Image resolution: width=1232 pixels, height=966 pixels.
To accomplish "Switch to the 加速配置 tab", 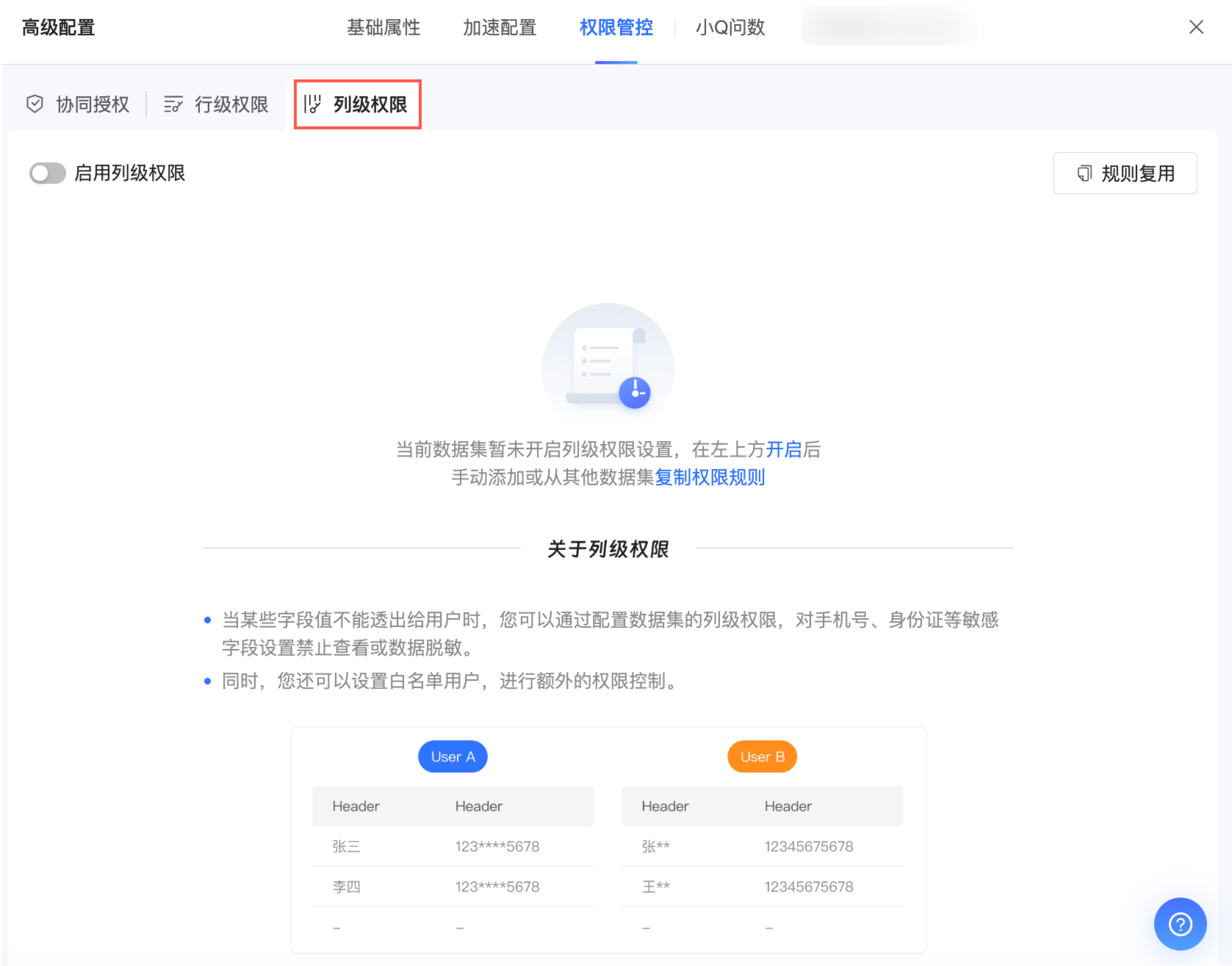I will [x=500, y=27].
